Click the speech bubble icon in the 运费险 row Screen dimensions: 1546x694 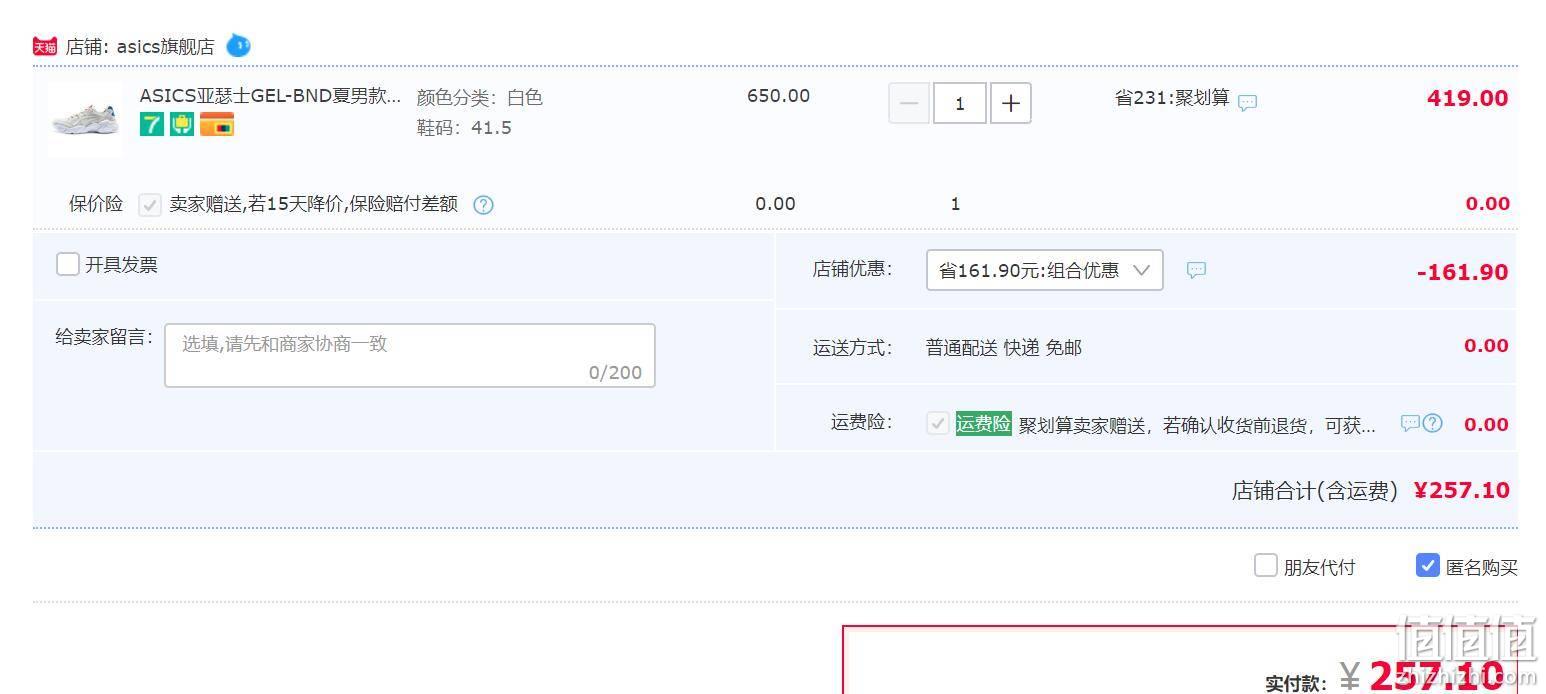[x=1410, y=423]
